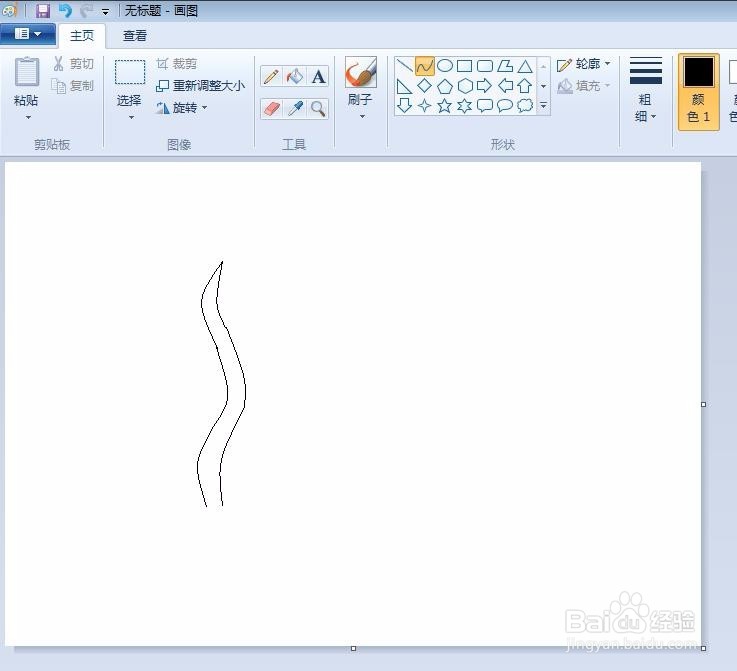This screenshot has height=671, width=737.
Task: Click the Redo arrow in title bar
Action: [86, 10]
